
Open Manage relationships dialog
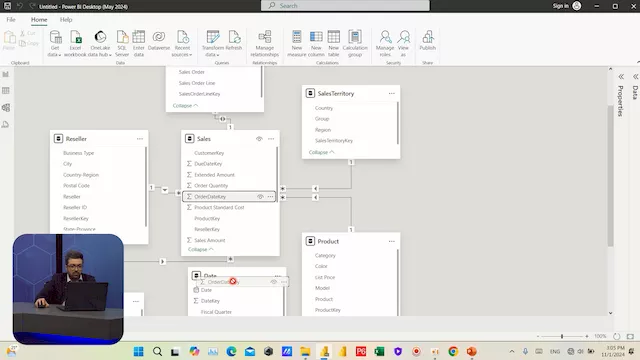264,43
